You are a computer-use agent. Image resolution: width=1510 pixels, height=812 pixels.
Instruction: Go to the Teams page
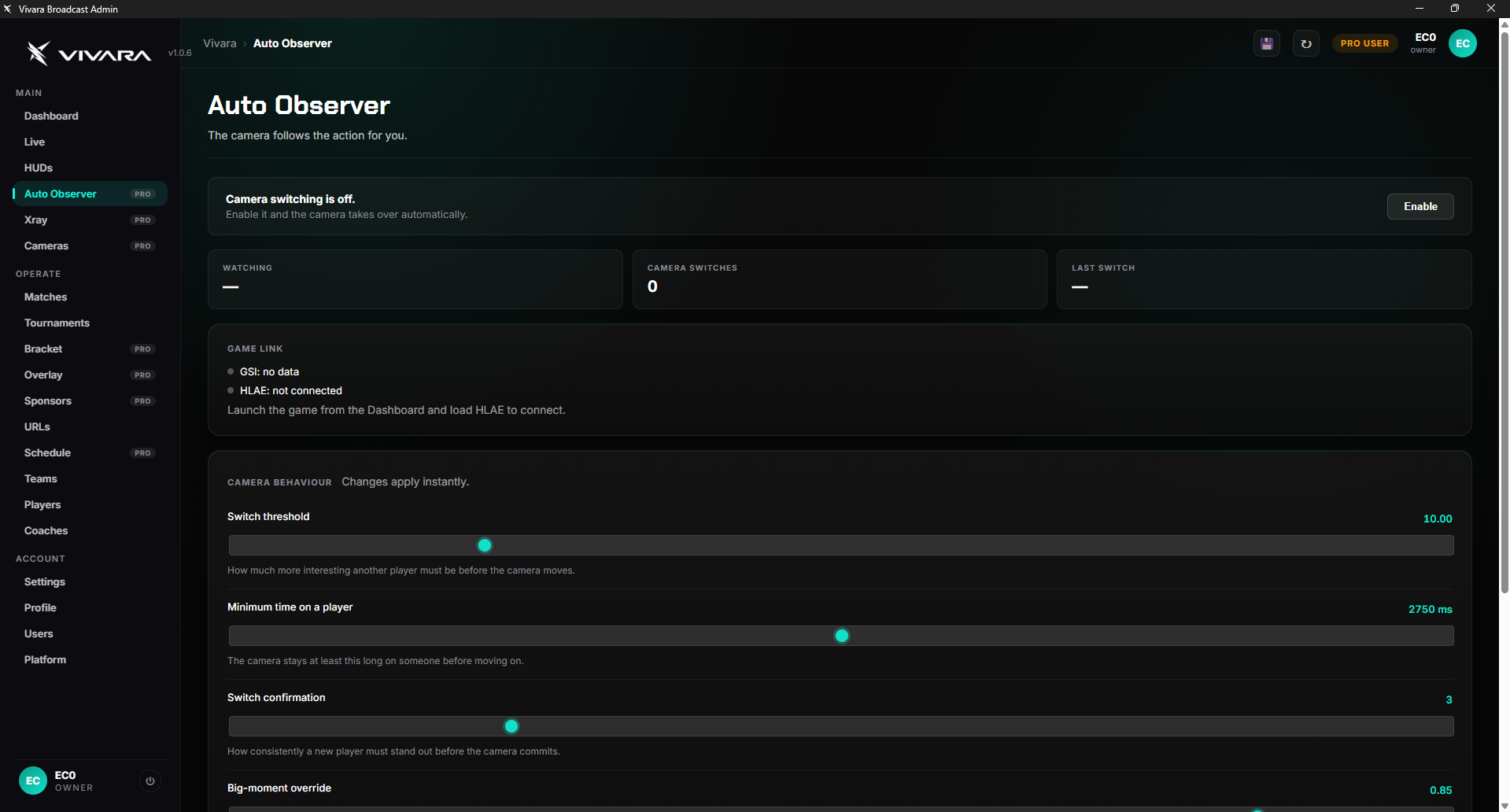pos(90,478)
